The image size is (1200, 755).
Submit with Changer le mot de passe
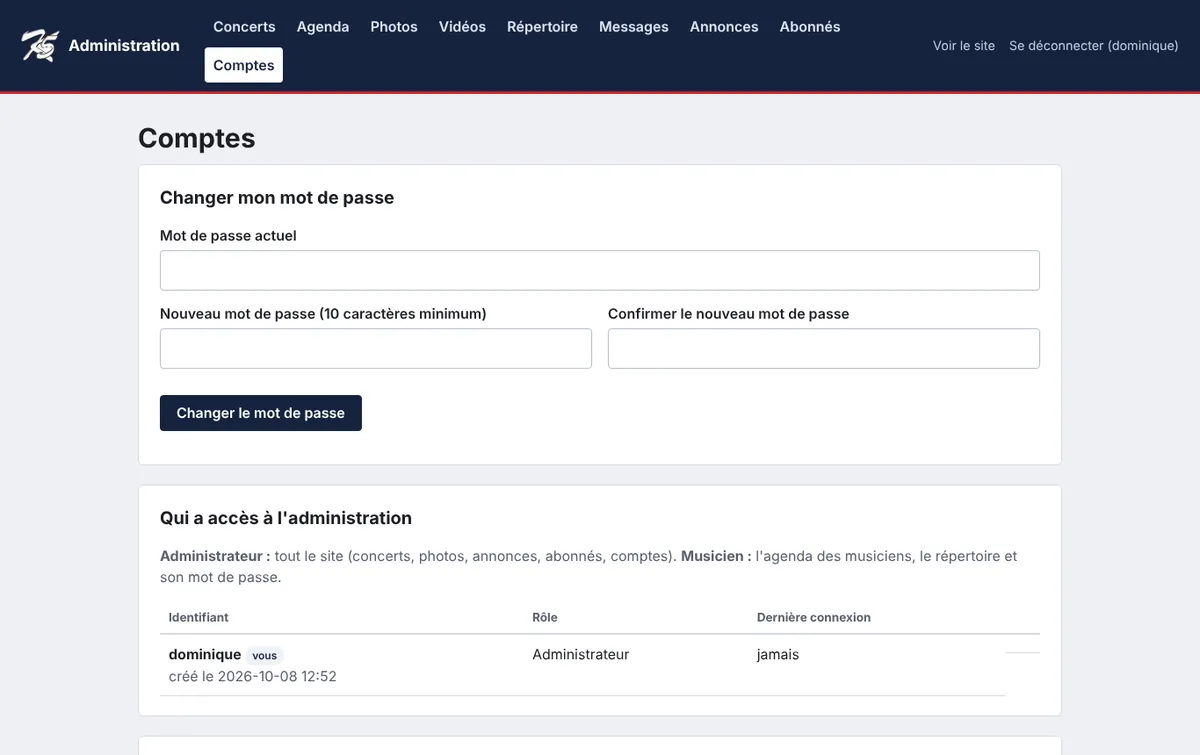coord(261,413)
